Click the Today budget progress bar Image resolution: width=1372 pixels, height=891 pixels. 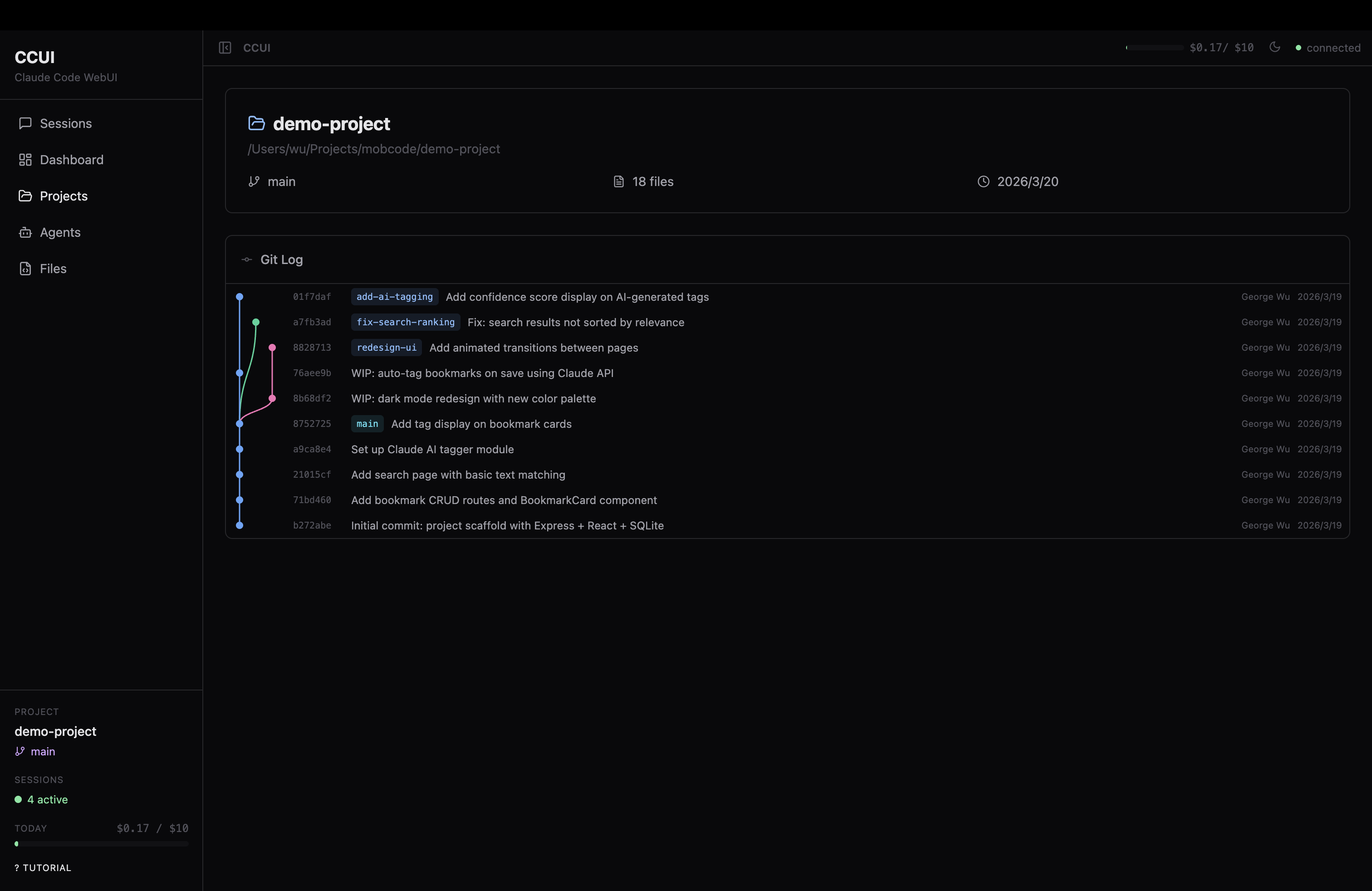101,844
